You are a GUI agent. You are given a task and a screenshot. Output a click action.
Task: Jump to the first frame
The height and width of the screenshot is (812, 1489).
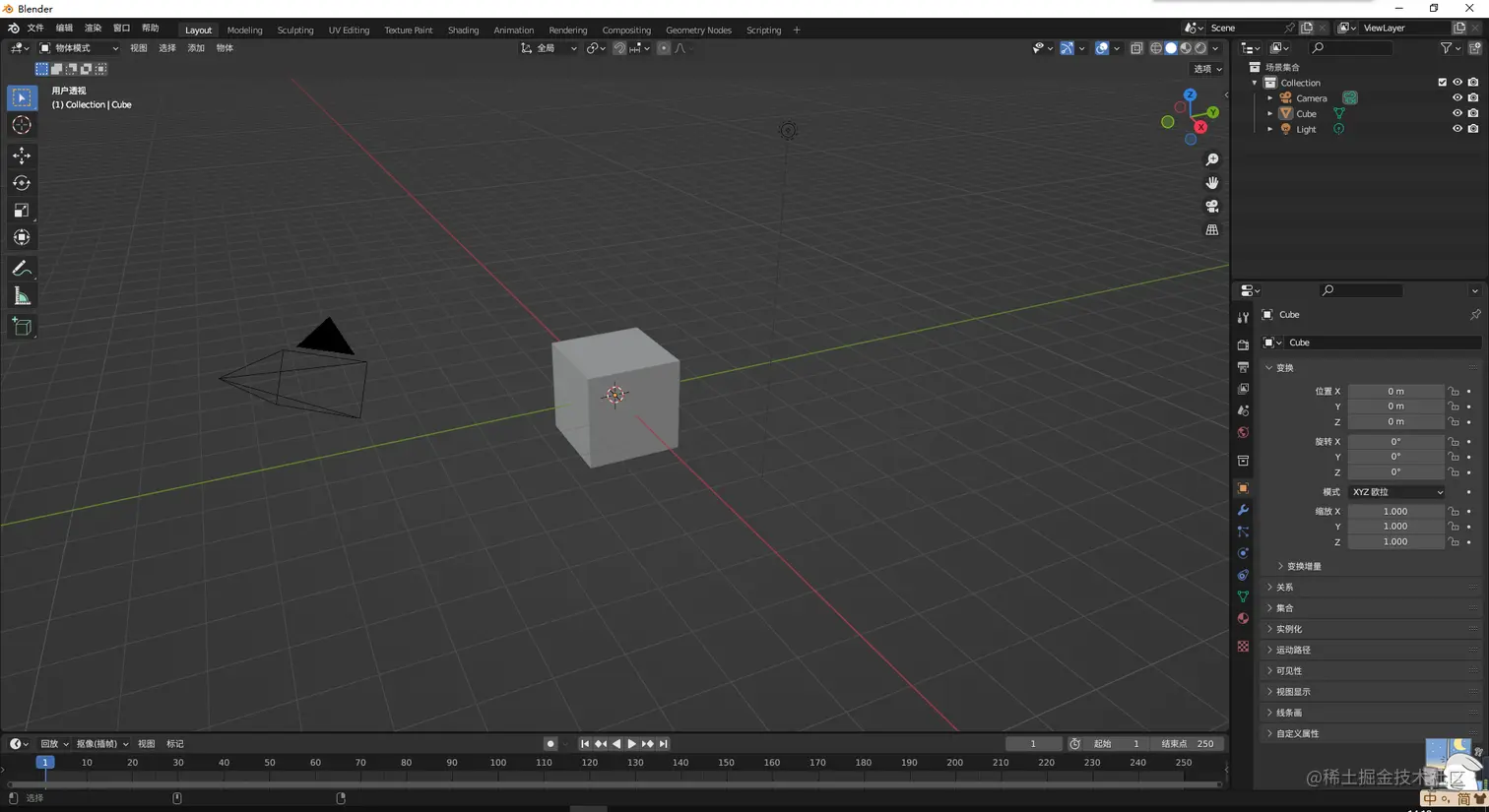click(585, 744)
